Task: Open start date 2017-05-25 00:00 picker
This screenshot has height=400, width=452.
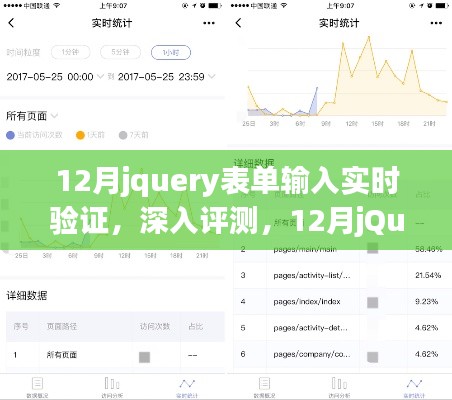Action: pos(55,77)
